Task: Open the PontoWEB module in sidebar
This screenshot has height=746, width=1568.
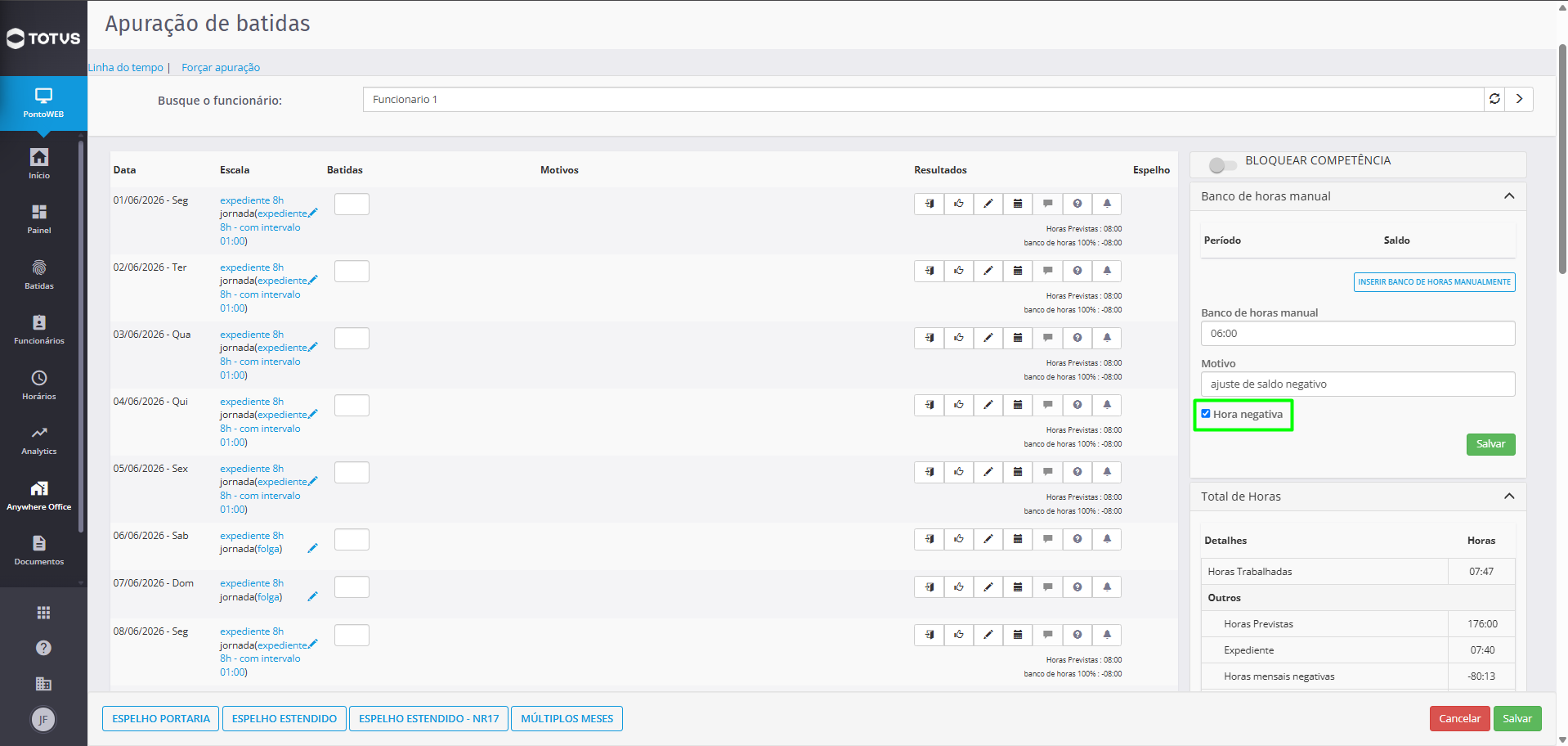Action: click(x=43, y=103)
